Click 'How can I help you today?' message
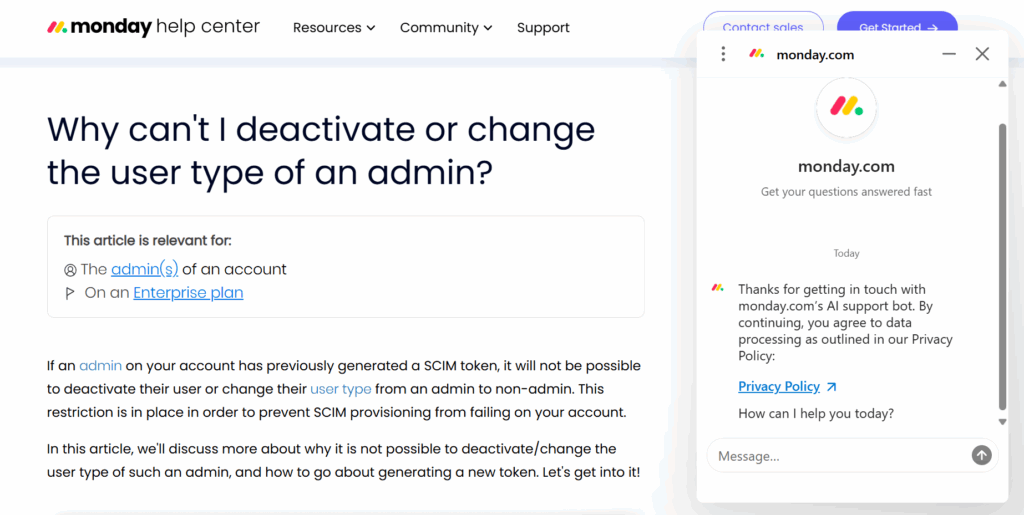Screen dimensions: 1024x515 click(816, 414)
